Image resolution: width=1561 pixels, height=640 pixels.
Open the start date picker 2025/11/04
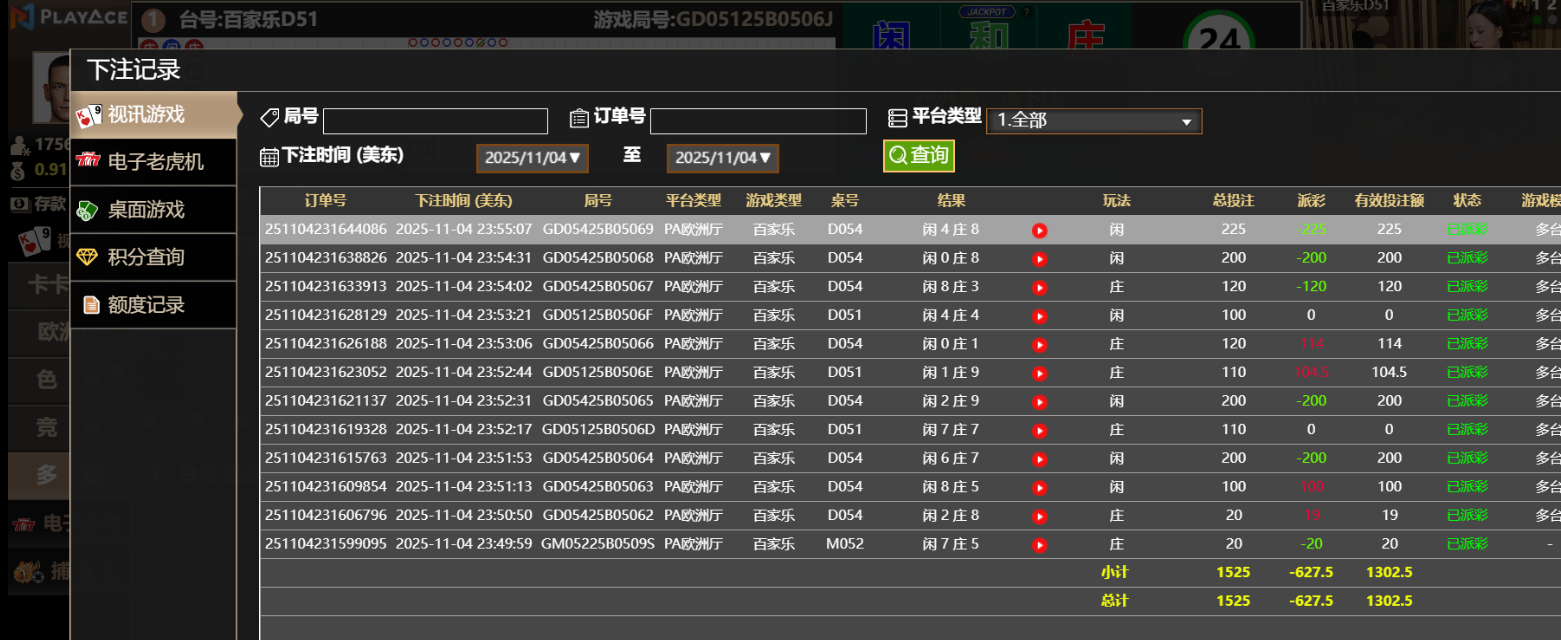(532, 158)
